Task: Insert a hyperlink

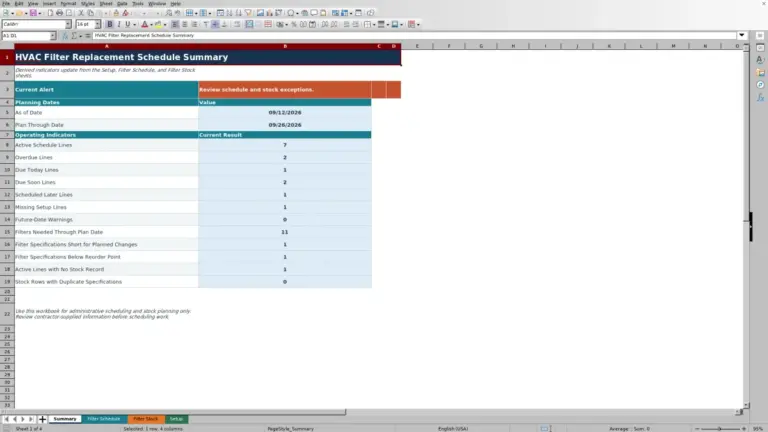Action: pyautogui.click(x=305, y=13)
